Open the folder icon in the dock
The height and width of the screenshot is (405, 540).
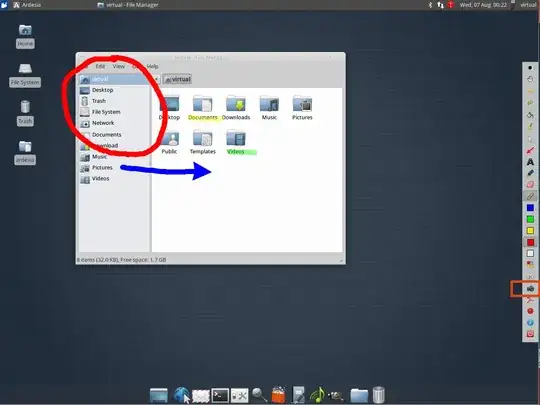pyautogui.click(x=359, y=395)
